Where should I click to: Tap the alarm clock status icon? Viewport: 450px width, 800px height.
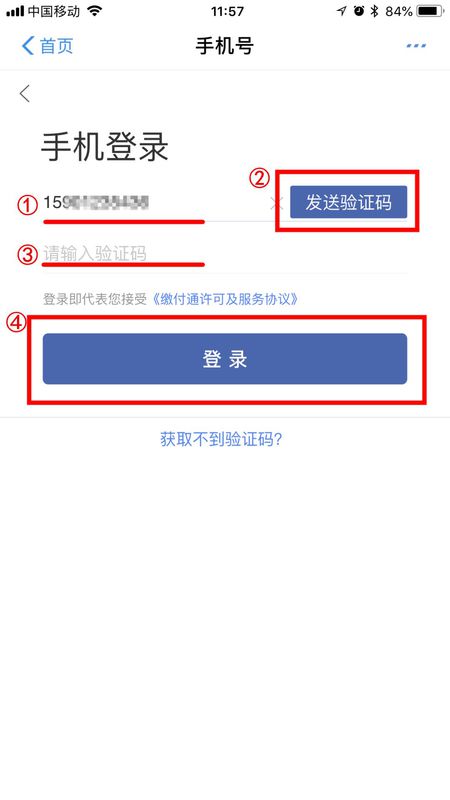click(359, 11)
